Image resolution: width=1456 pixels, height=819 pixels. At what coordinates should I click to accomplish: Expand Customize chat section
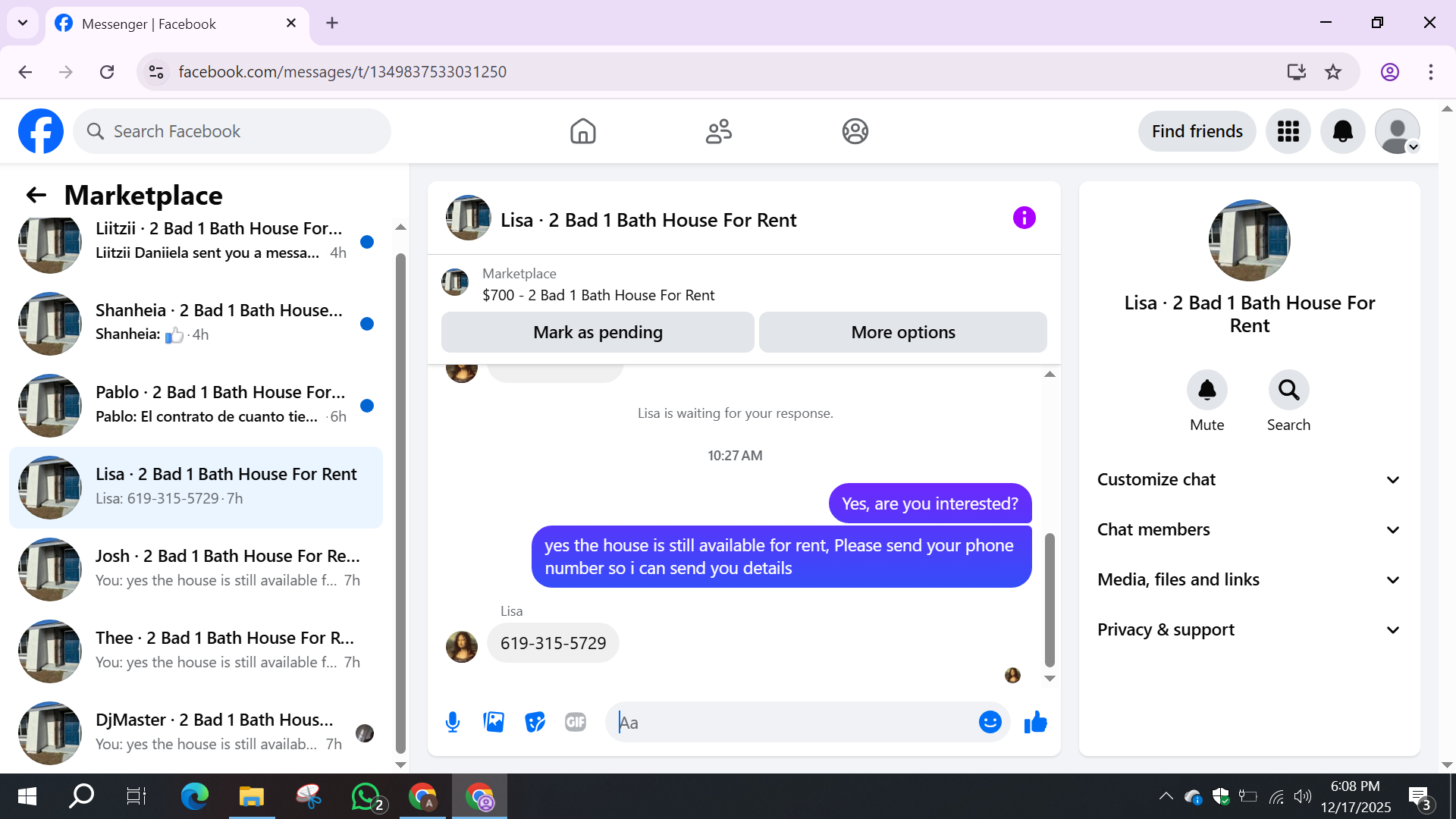coord(1248,479)
